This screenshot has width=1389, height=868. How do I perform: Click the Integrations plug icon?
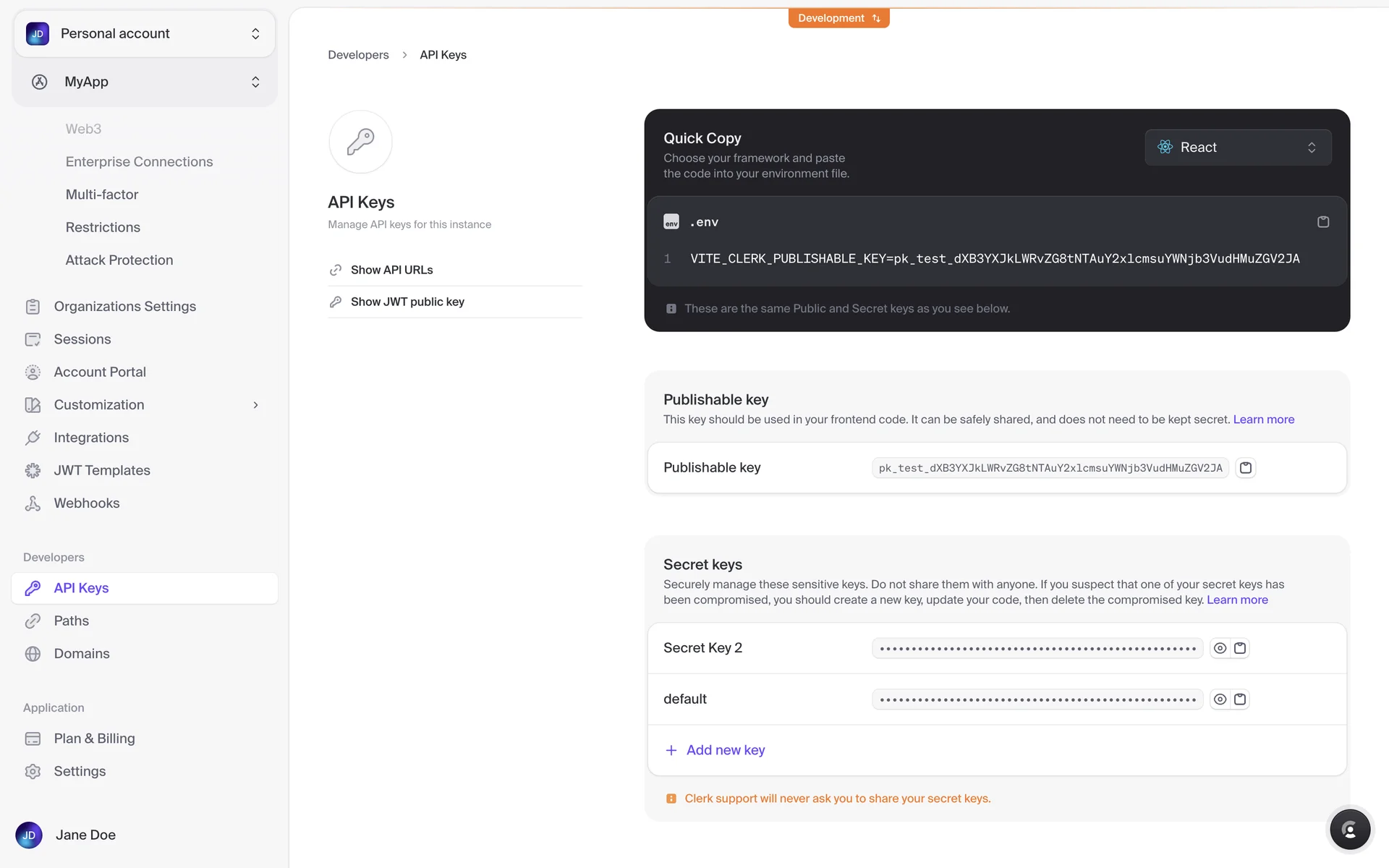pos(33,438)
